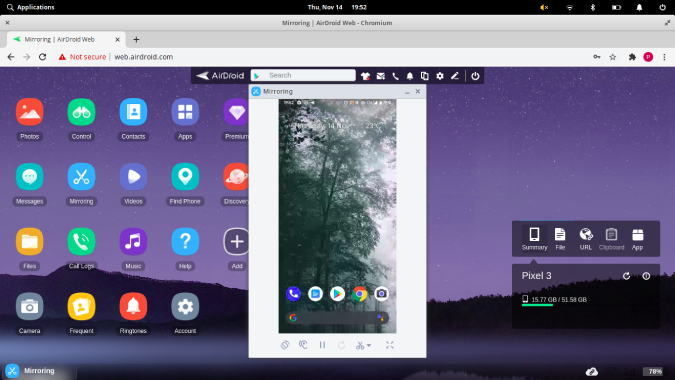Click the one-way audio ear icon
Screen dimensions: 675x380
pyautogui.click(x=303, y=345)
